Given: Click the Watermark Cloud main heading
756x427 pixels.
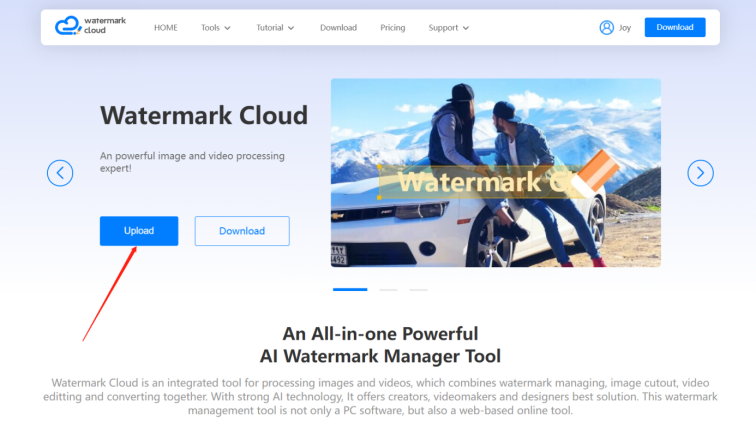Looking at the screenshot, I should 204,116.
